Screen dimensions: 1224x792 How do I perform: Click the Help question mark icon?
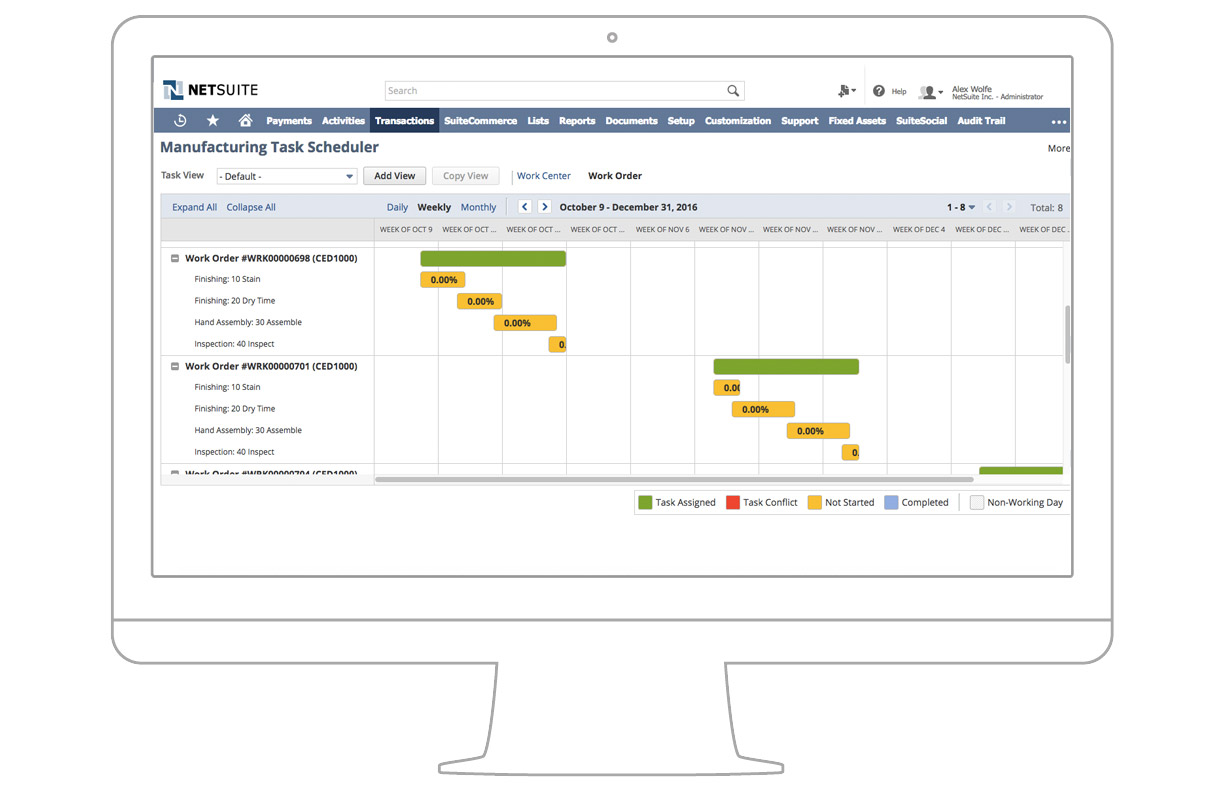[877, 90]
